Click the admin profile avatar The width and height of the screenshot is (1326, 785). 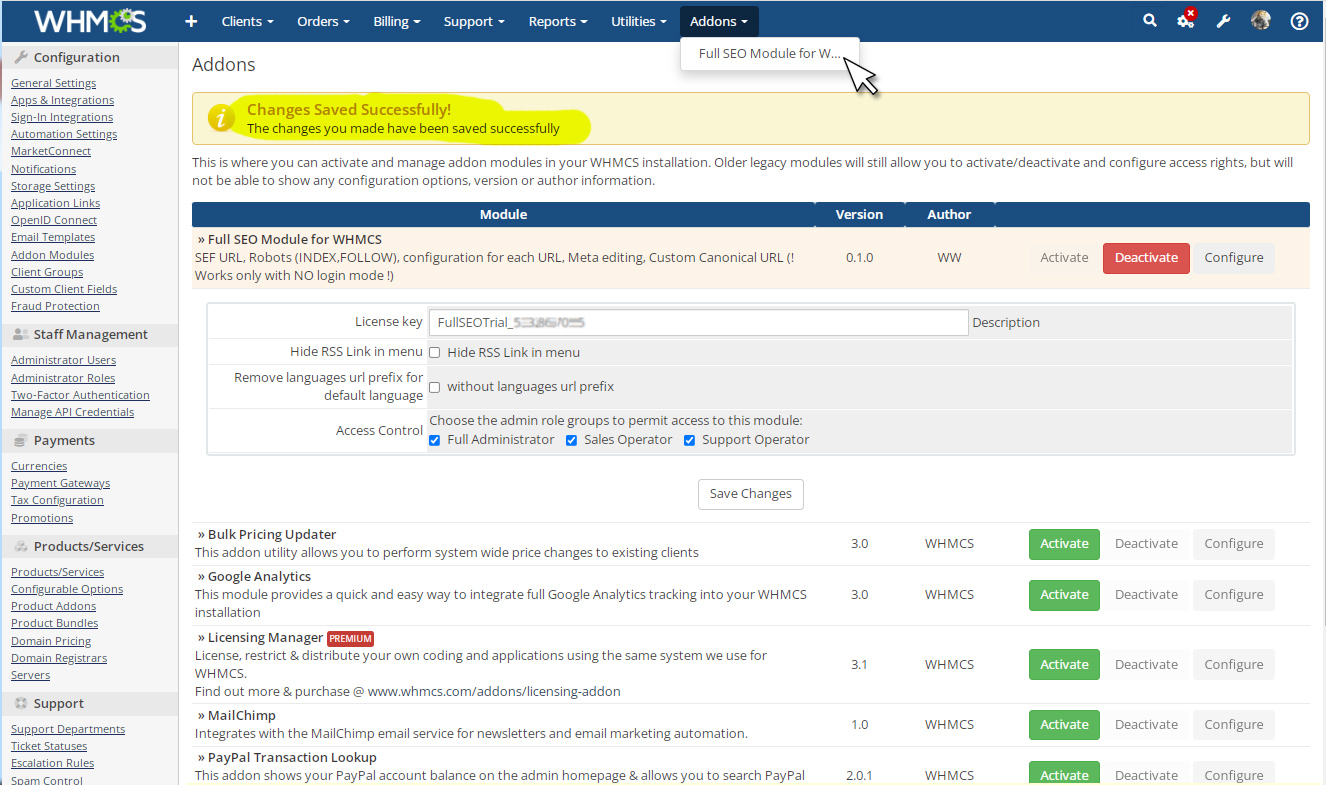click(x=1261, y=20)
